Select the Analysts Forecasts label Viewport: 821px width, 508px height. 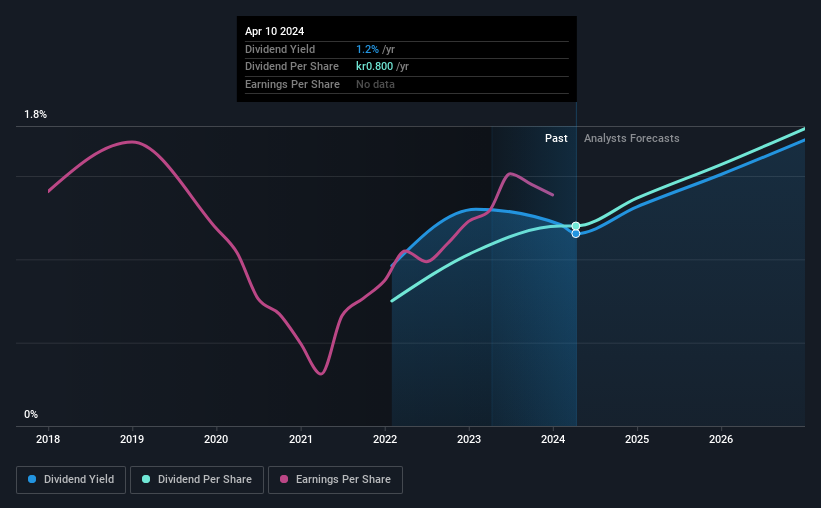tap(631, 138)
